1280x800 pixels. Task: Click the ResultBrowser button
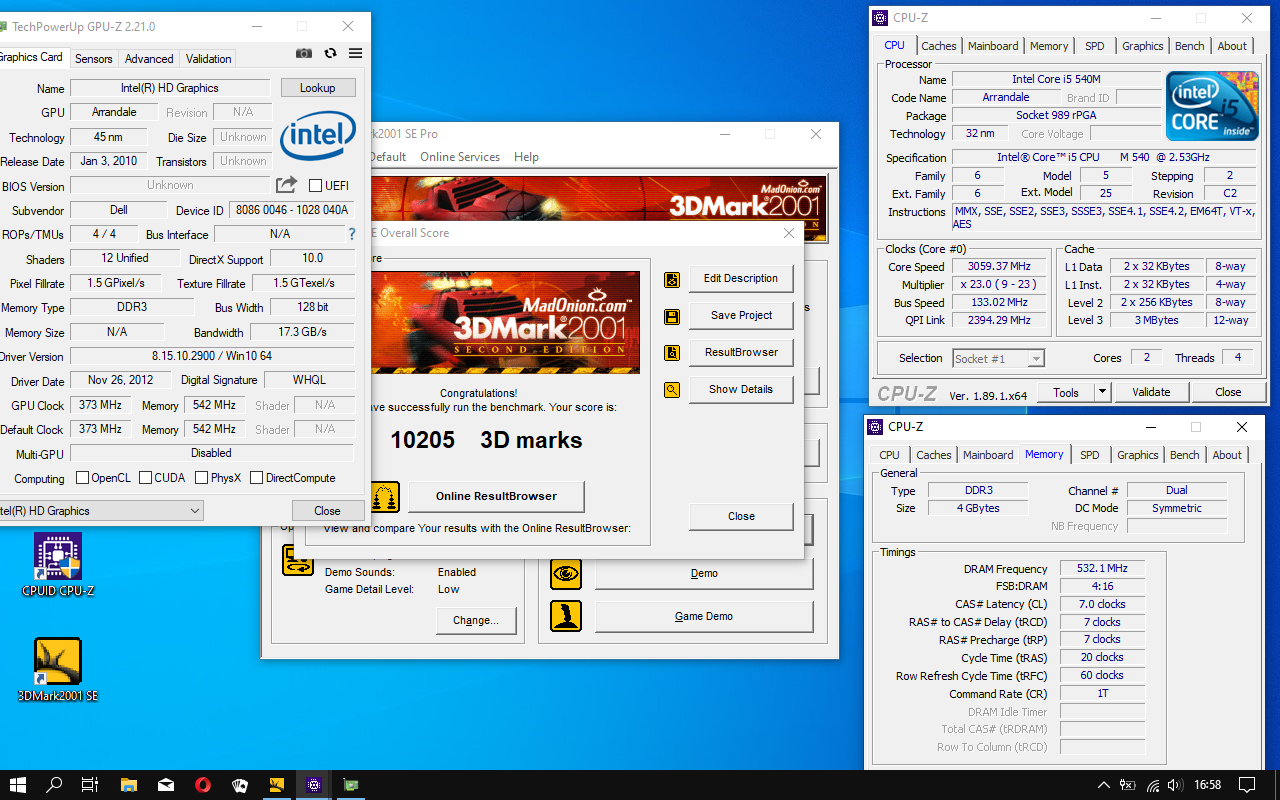[741, 353]
